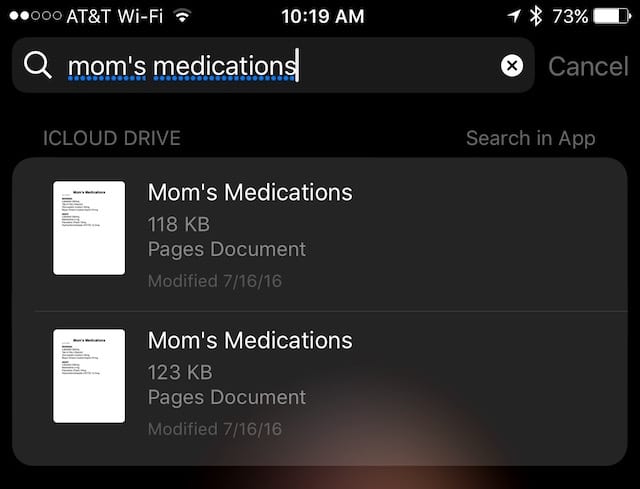
Task: Select the 118 KB file size text
Action: (x=179, y=222)
